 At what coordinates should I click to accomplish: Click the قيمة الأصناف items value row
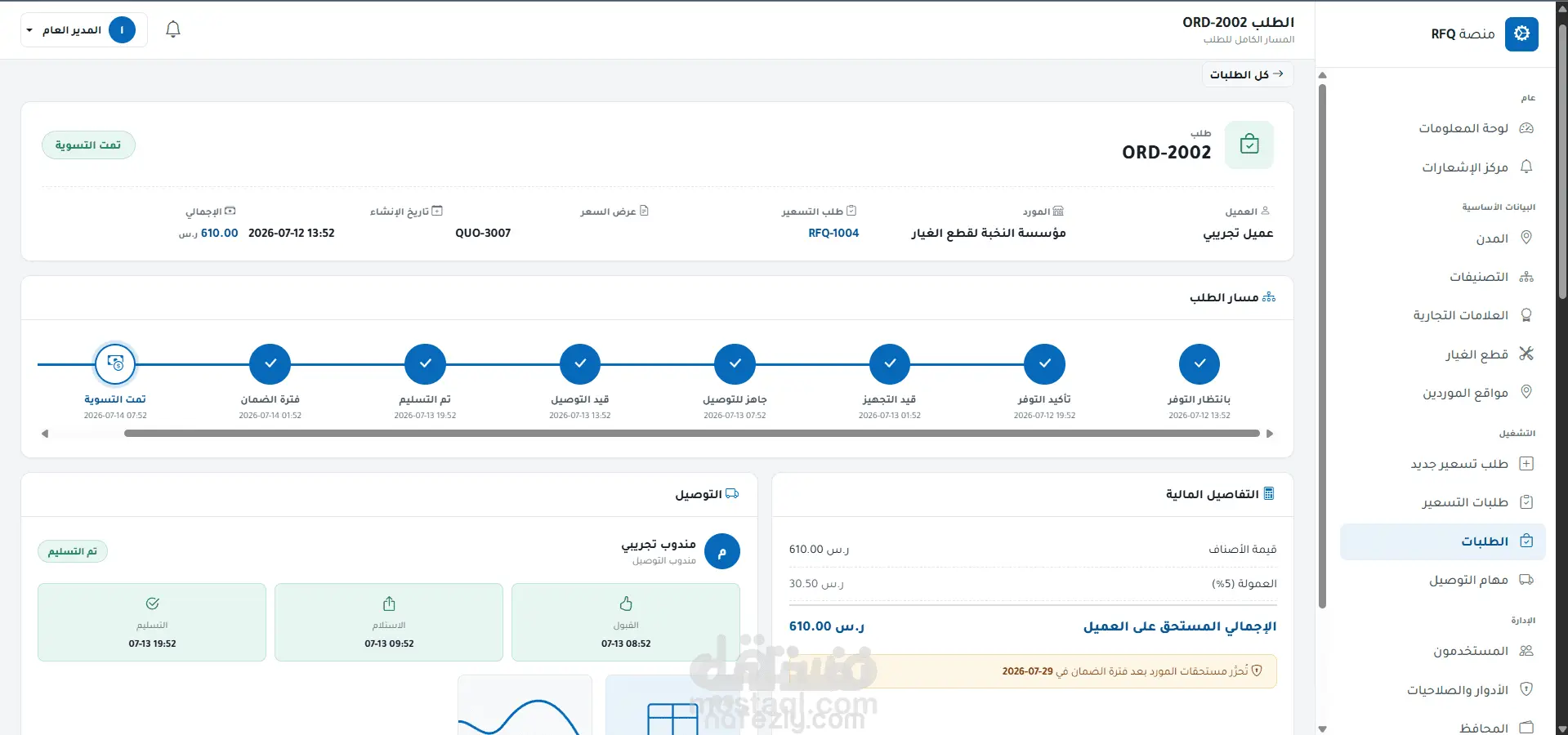(1033, 549)
